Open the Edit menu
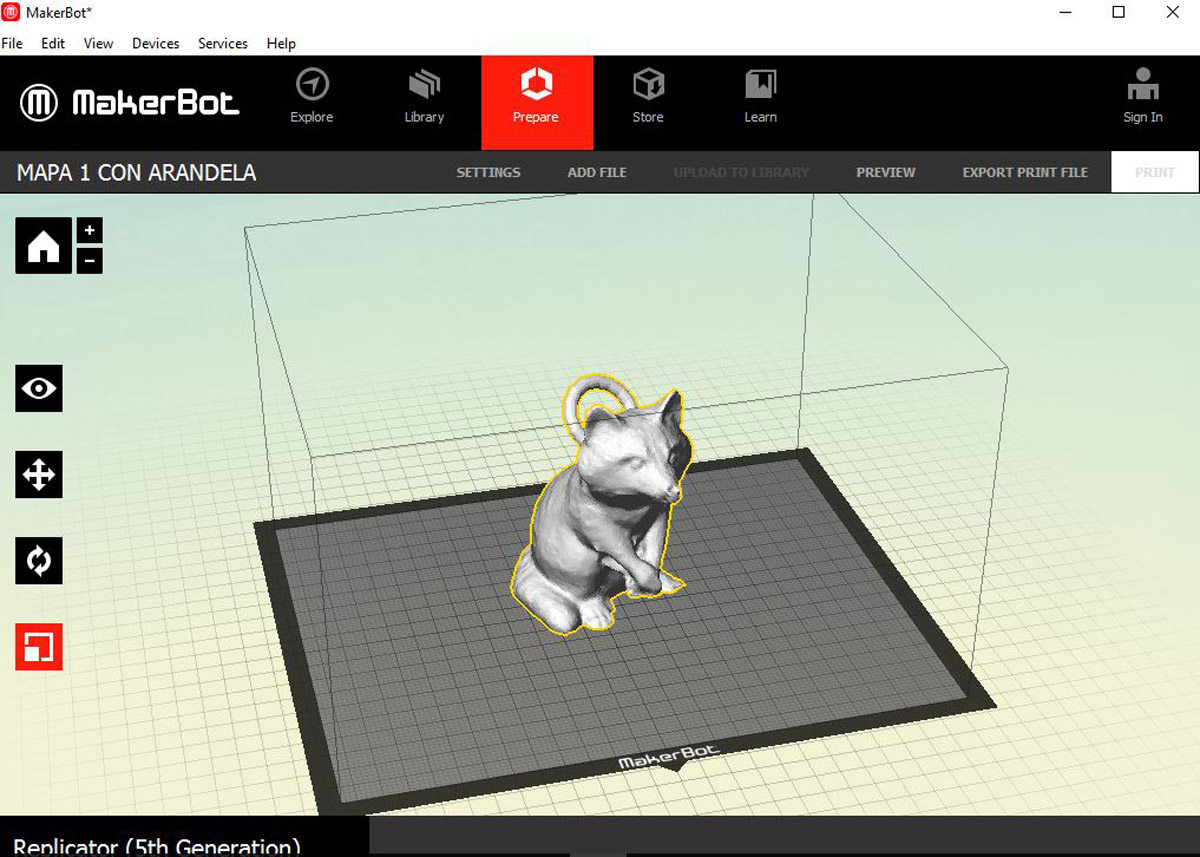Viewport: 1200px width, 857px height. pyautogui.click(x=53, y=44)
